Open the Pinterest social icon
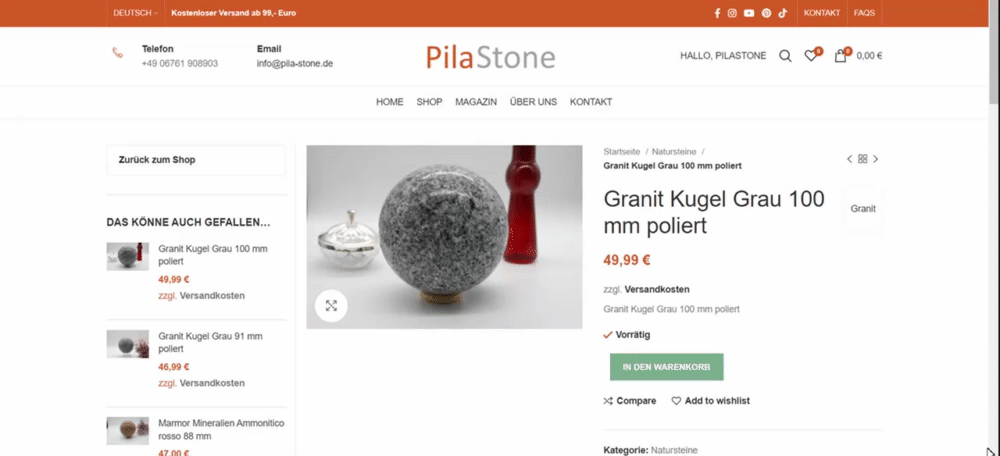This screenshot has width=1000, height=456. tap(766, 13)
